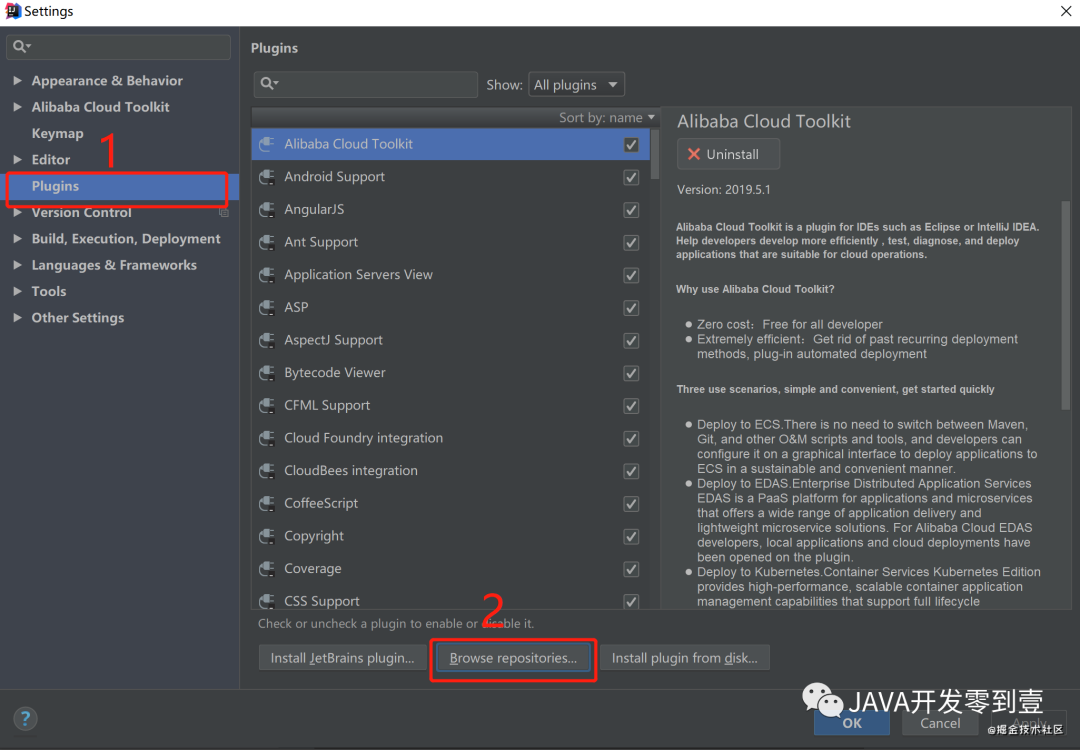Expand Appearance & Behavior tree arrow
The image size is (1080, 750).
[x=17, y=81]
